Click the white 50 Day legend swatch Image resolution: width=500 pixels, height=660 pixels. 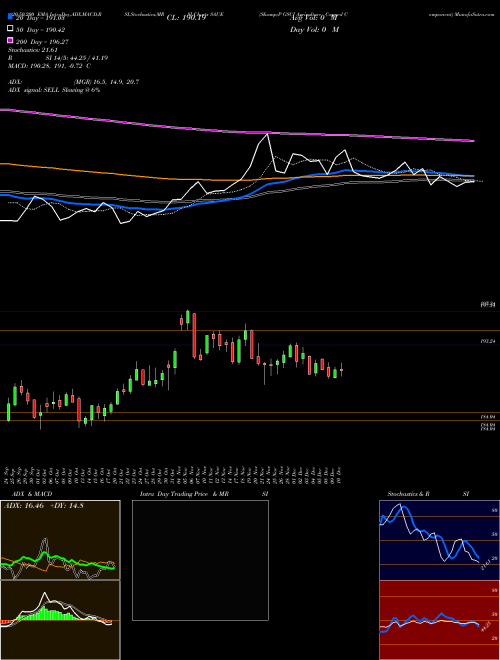click(10, 30)
